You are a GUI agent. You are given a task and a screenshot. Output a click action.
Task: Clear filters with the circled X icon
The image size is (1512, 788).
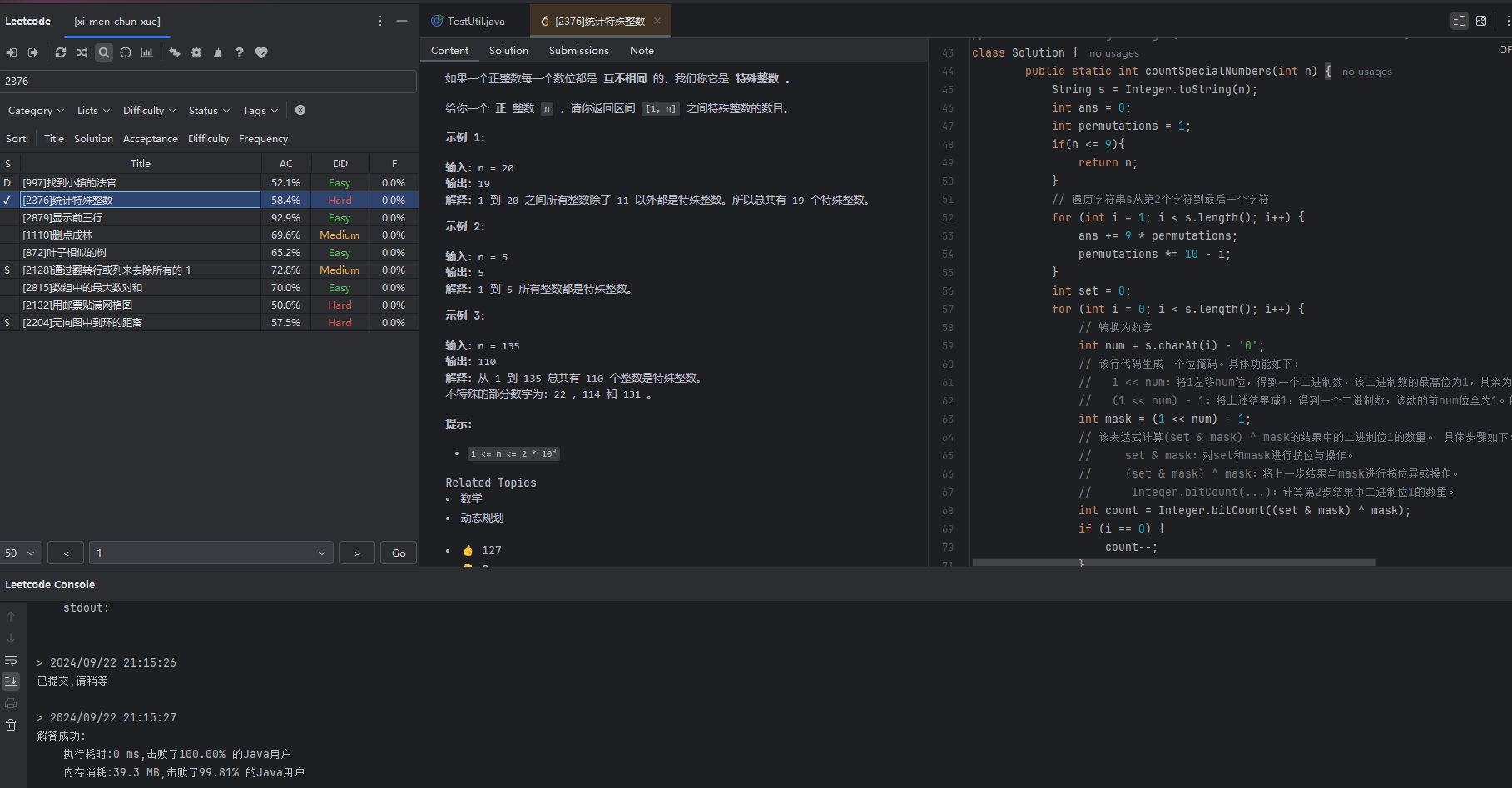click(300, 110)
